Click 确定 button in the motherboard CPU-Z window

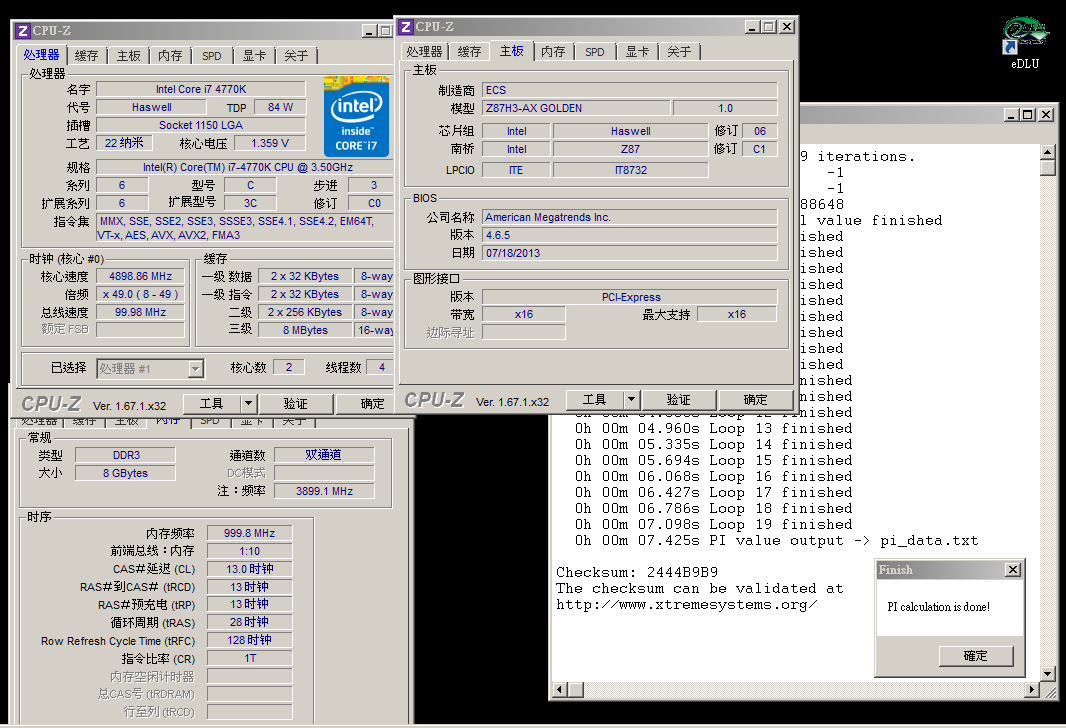pos(755,400)
